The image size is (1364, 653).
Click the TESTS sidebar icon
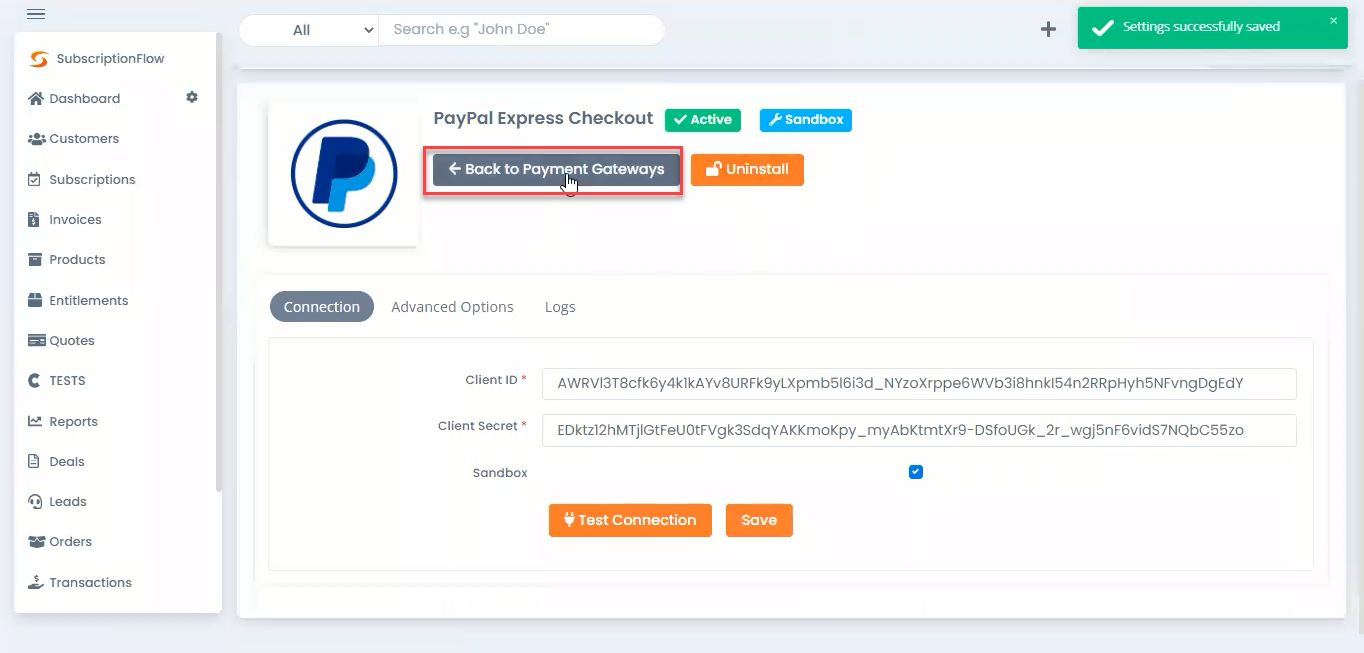35,380
